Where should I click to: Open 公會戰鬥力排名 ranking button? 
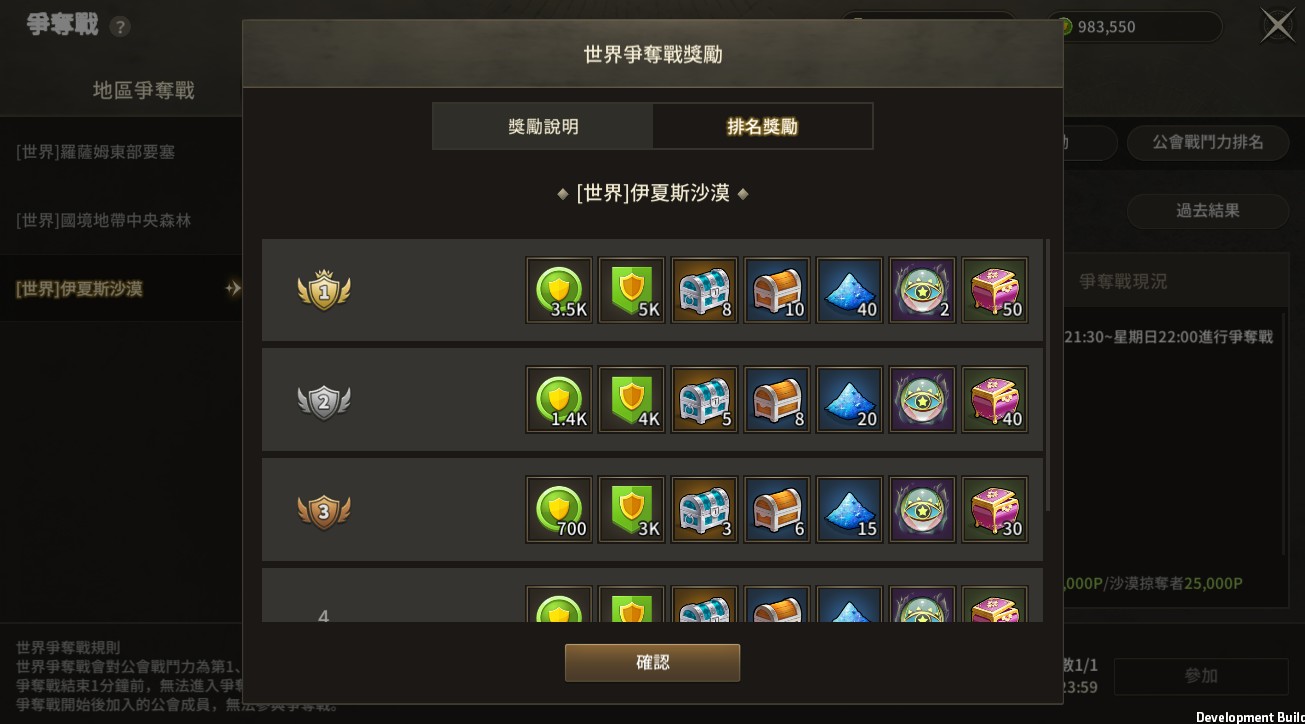click(1208, 143)
